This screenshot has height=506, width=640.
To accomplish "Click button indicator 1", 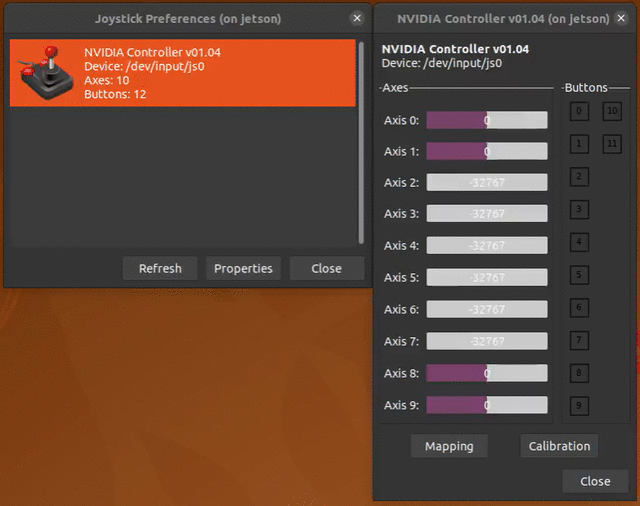I will click(579, 144).
